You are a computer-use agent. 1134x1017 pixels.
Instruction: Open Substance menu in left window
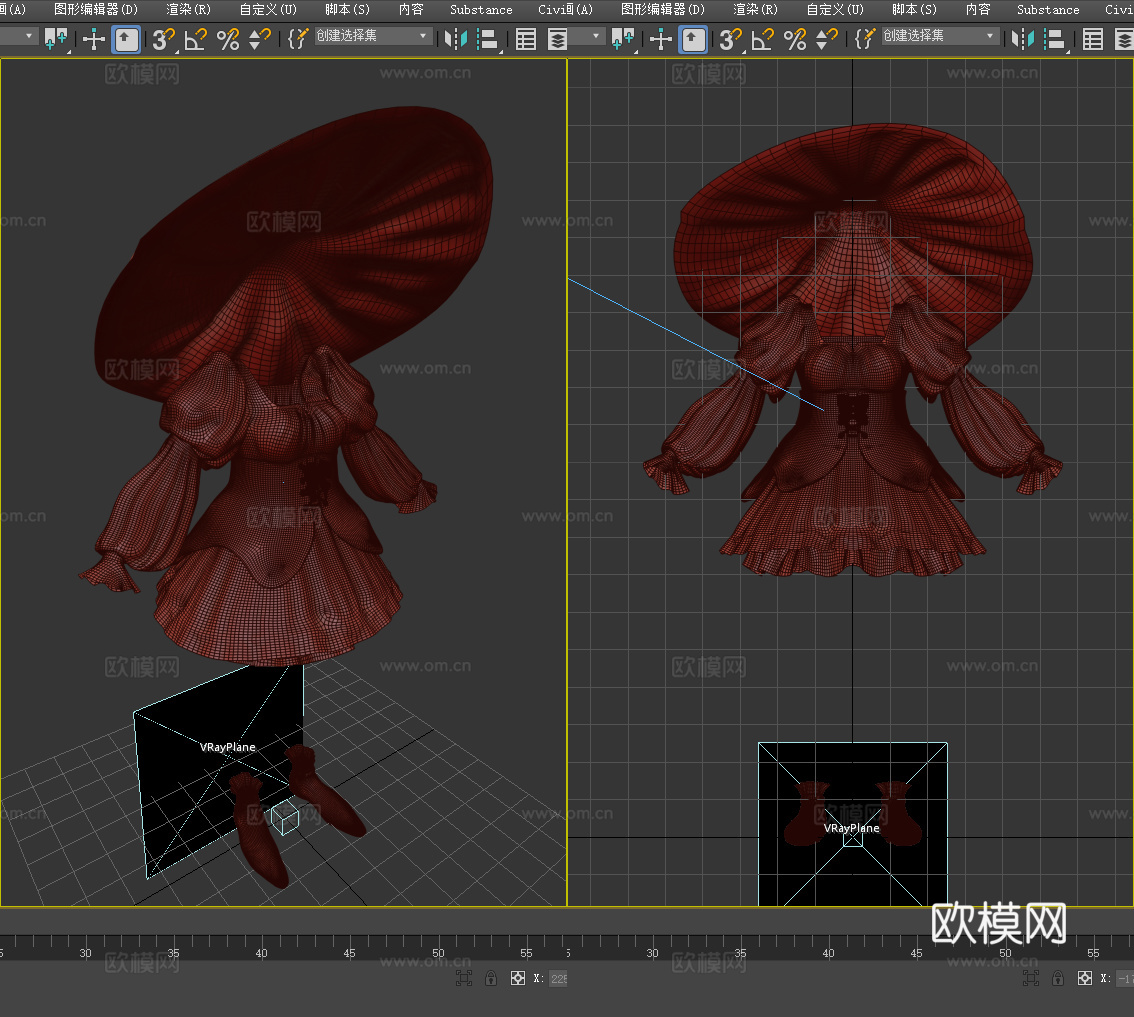pyautogui.click(x=481, y=9)
